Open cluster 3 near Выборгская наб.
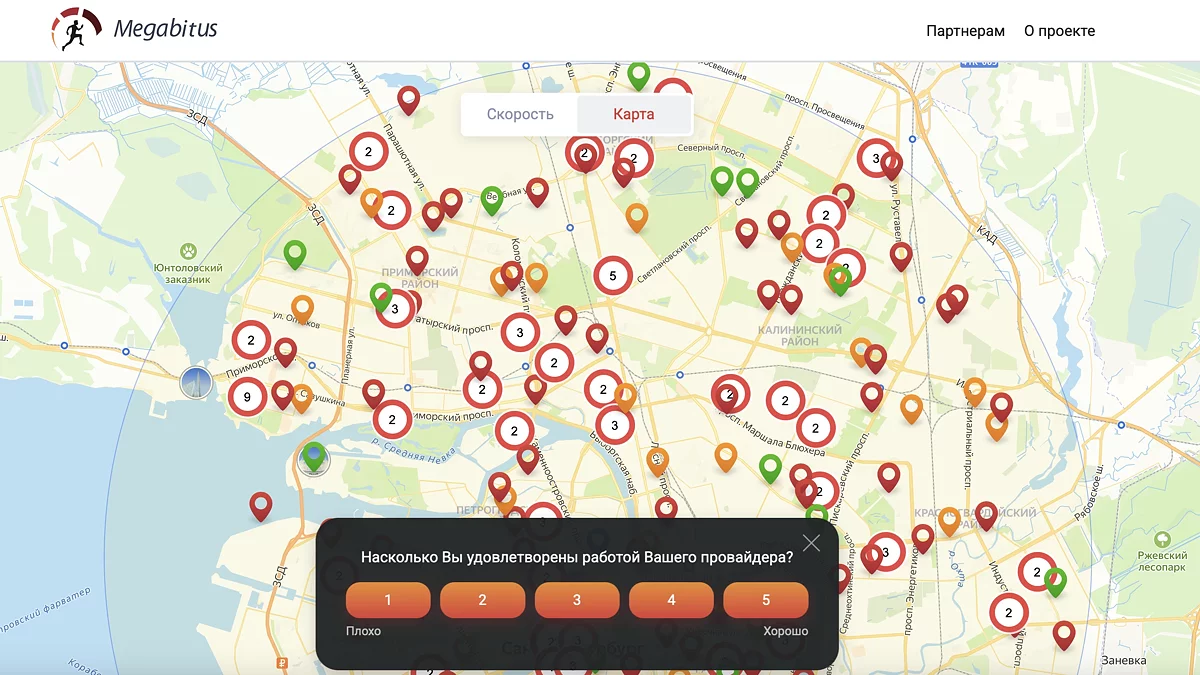 tap(615, 425)
